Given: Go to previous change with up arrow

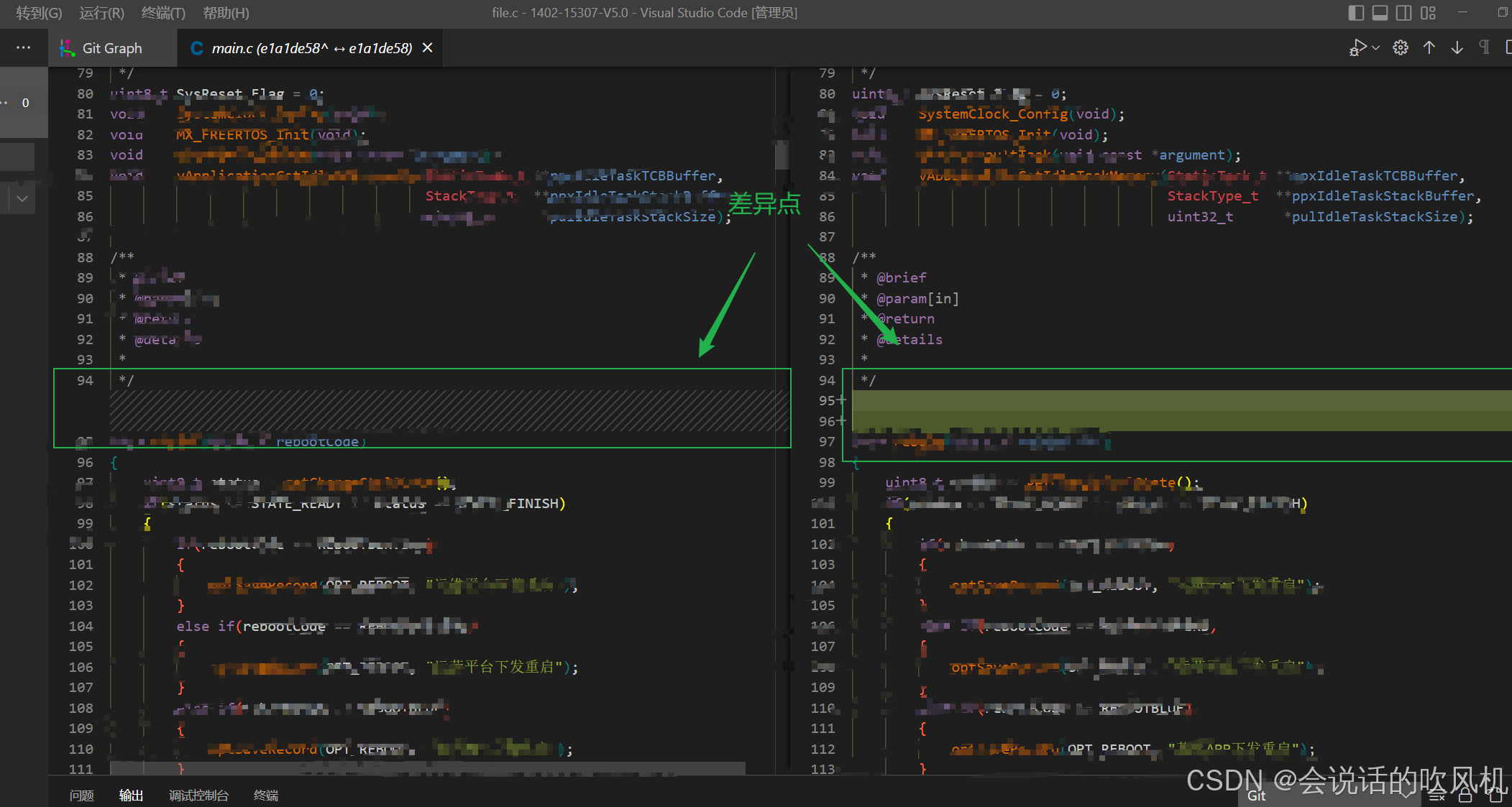Looking at the screenshot, I should [1429, 47].
